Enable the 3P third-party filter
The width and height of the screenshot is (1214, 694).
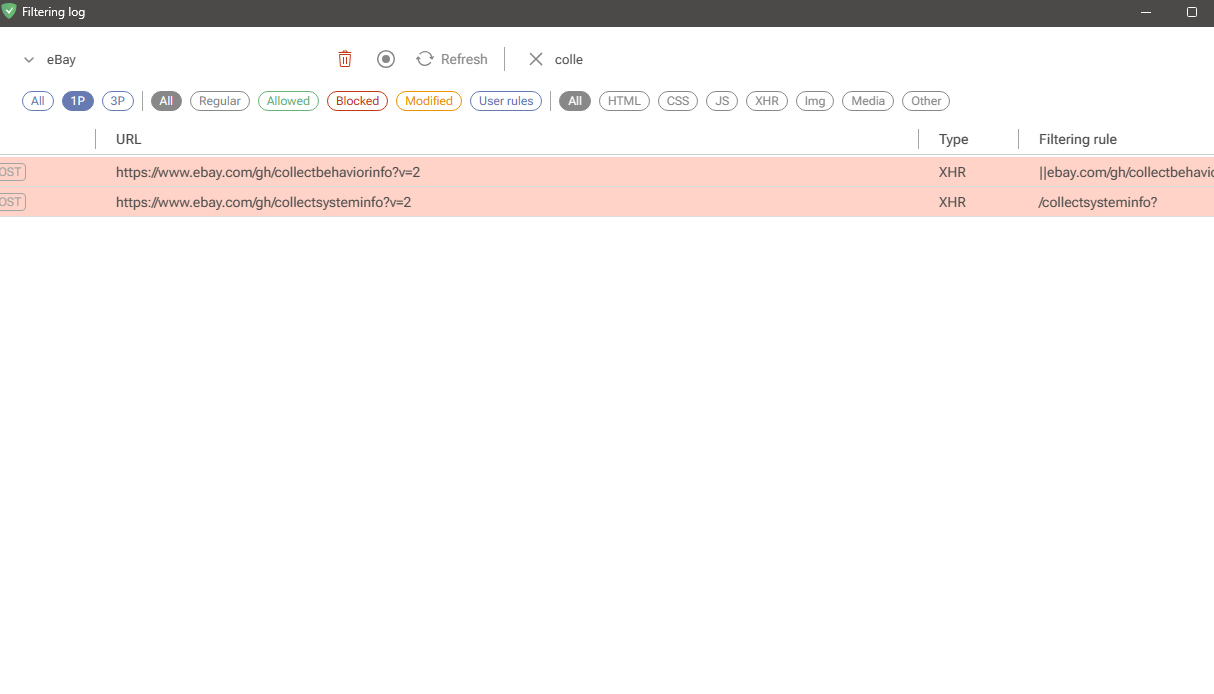tap(117, 100)
